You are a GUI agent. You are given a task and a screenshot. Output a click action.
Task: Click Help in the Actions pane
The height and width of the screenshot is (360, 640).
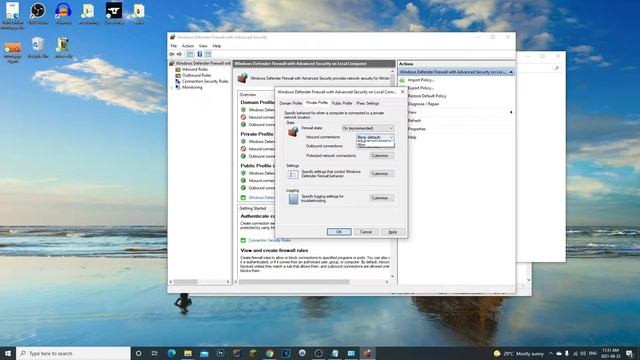point(412,138)
